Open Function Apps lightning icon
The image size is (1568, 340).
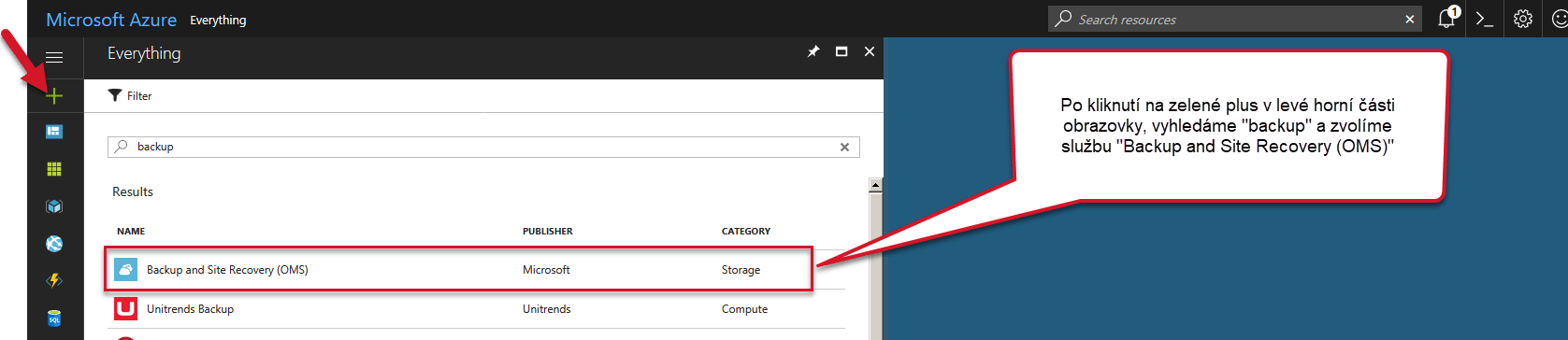(x=54, y=280)
